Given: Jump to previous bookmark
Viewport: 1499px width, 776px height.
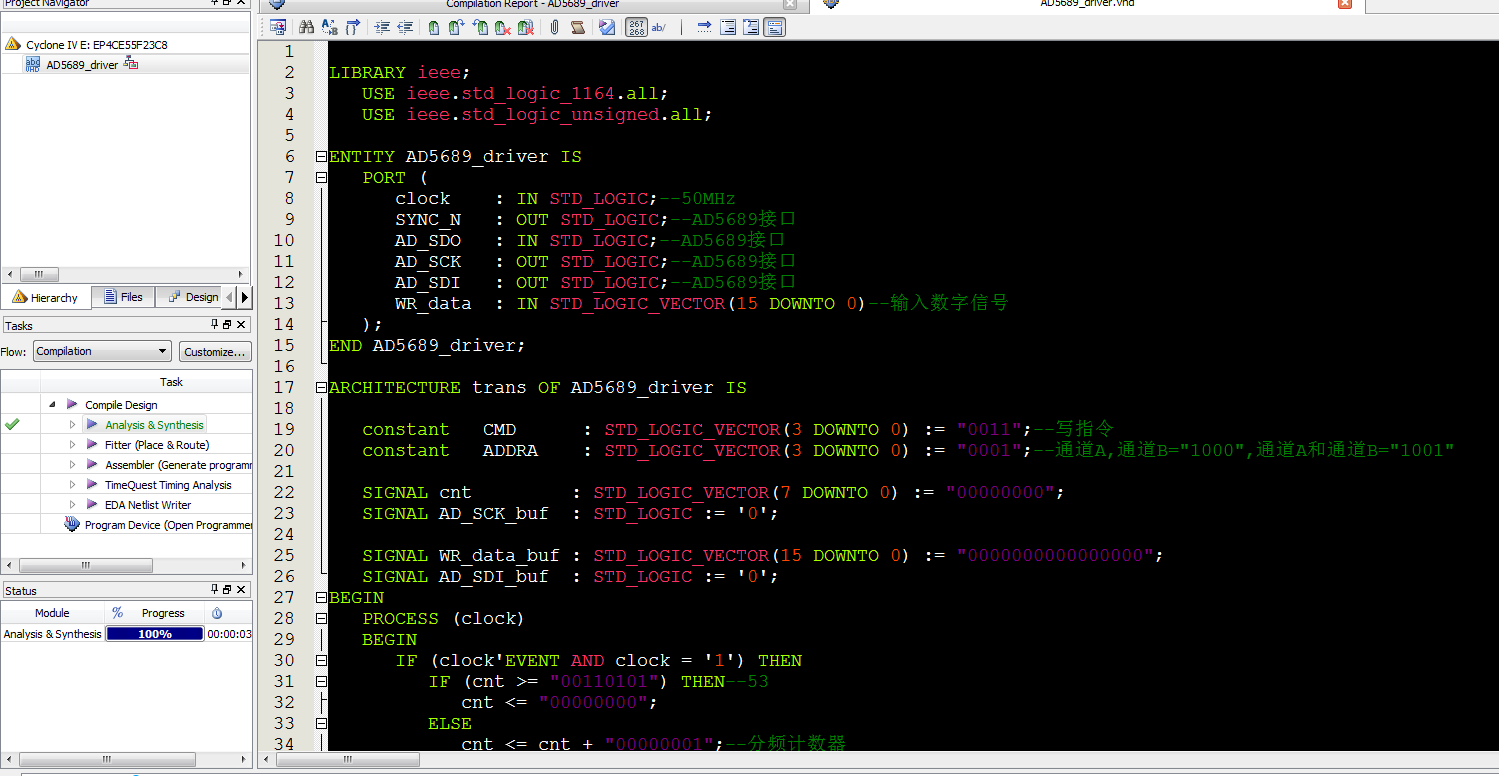Looking at the screenshot, I should coord(480,27).
